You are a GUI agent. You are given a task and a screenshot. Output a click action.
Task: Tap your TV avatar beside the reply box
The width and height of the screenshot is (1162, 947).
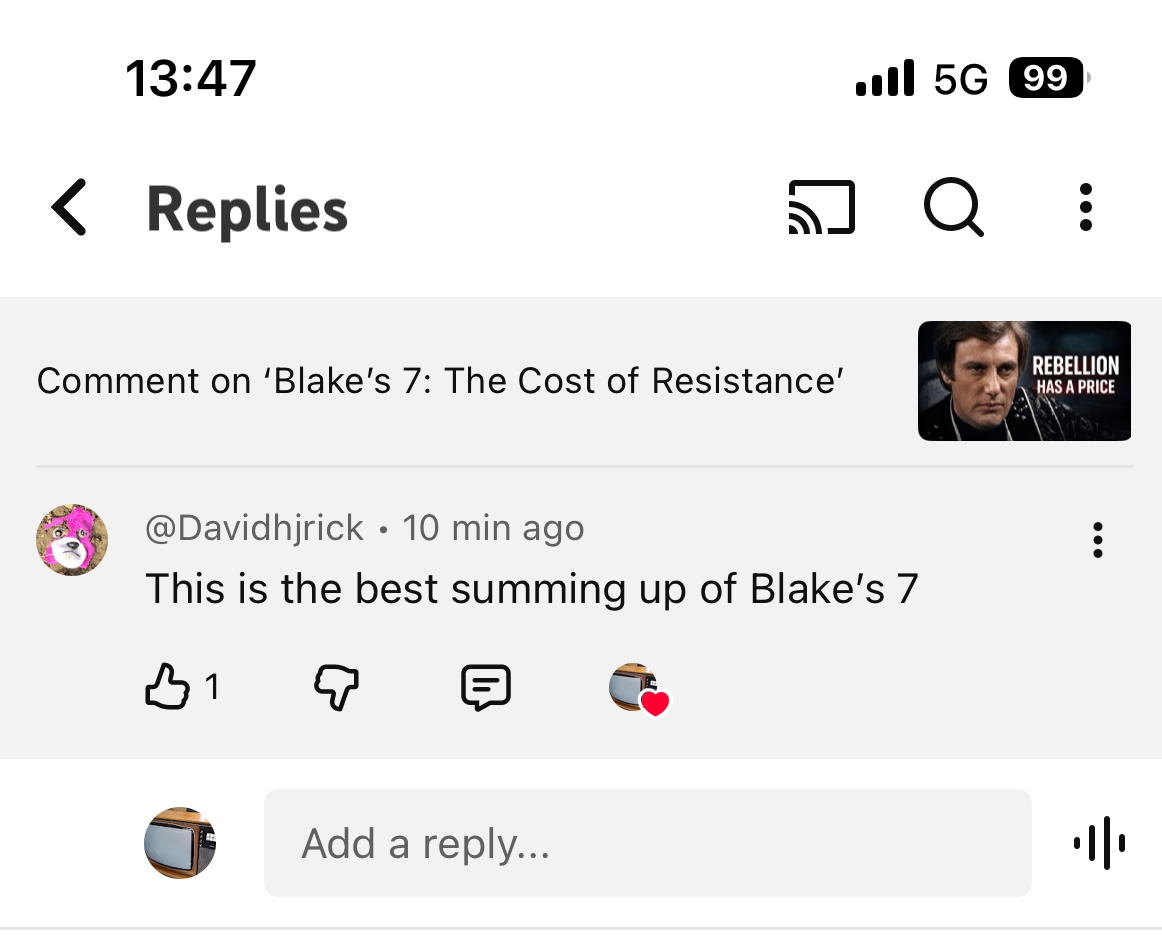181,843
